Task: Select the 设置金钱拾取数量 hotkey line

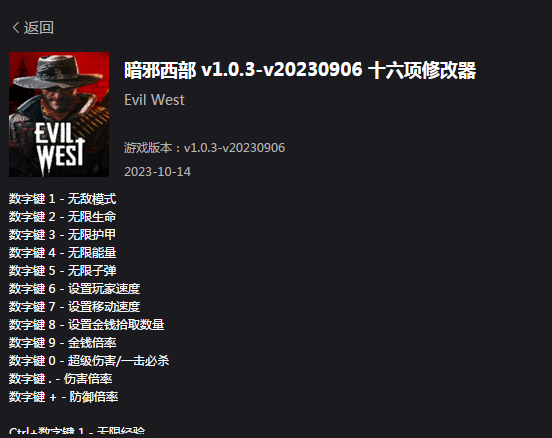Action: pyautogui.click(x=87, y=325)
